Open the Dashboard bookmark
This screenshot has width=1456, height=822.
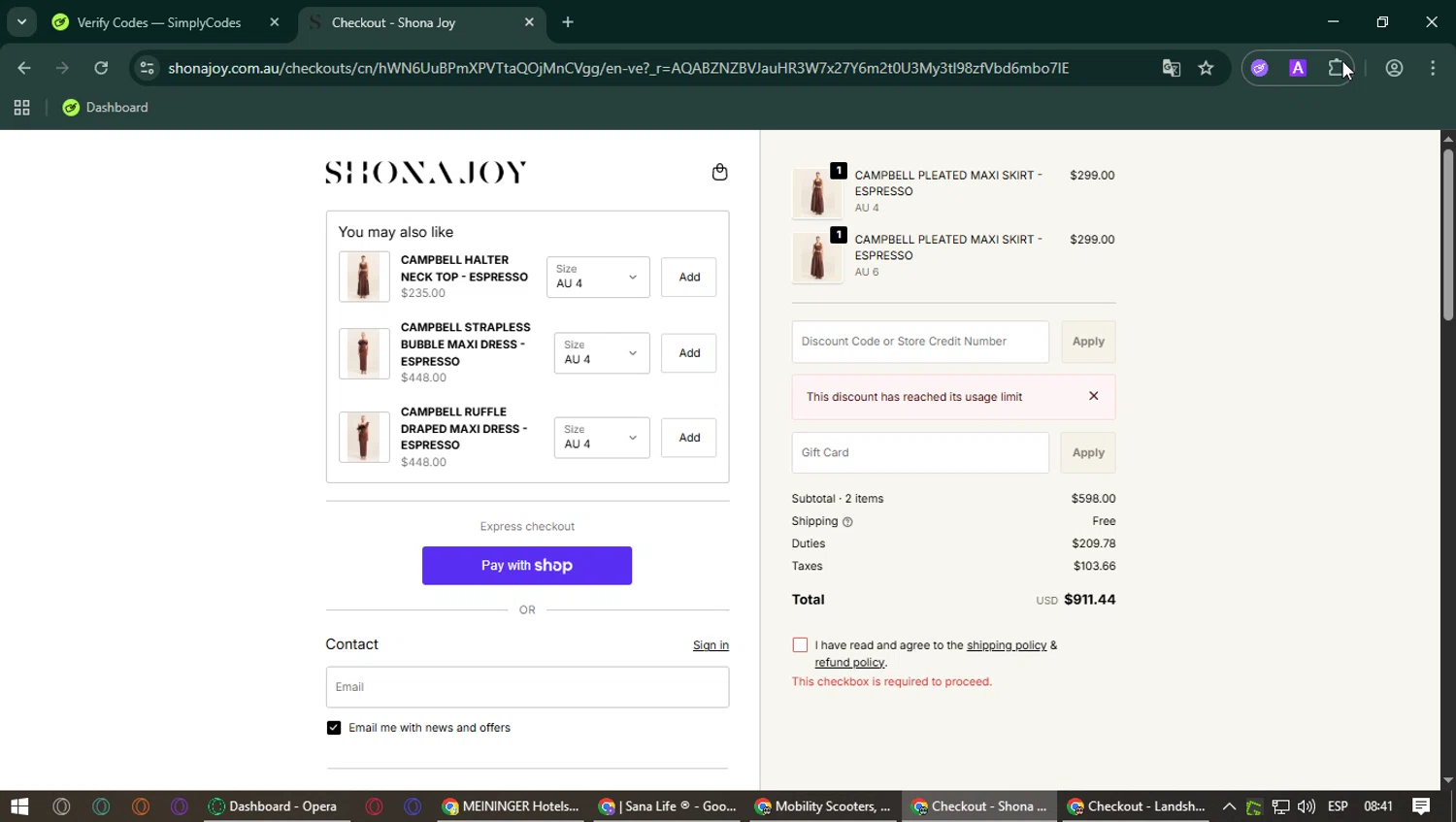pos(105,108)
